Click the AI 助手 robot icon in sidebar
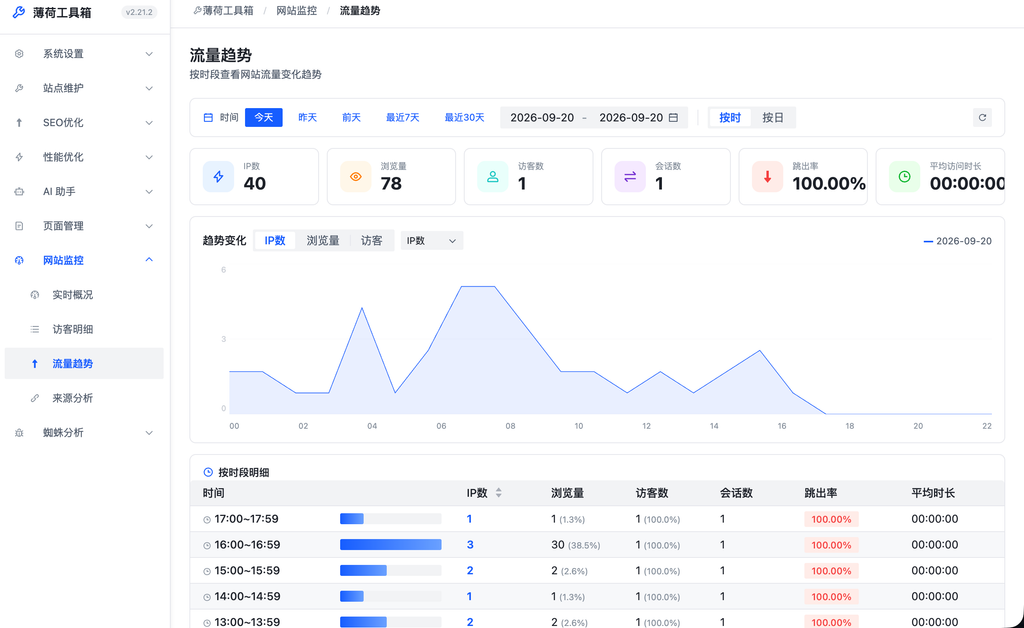This screenshot has width=1024, height=628. (19, 191)
